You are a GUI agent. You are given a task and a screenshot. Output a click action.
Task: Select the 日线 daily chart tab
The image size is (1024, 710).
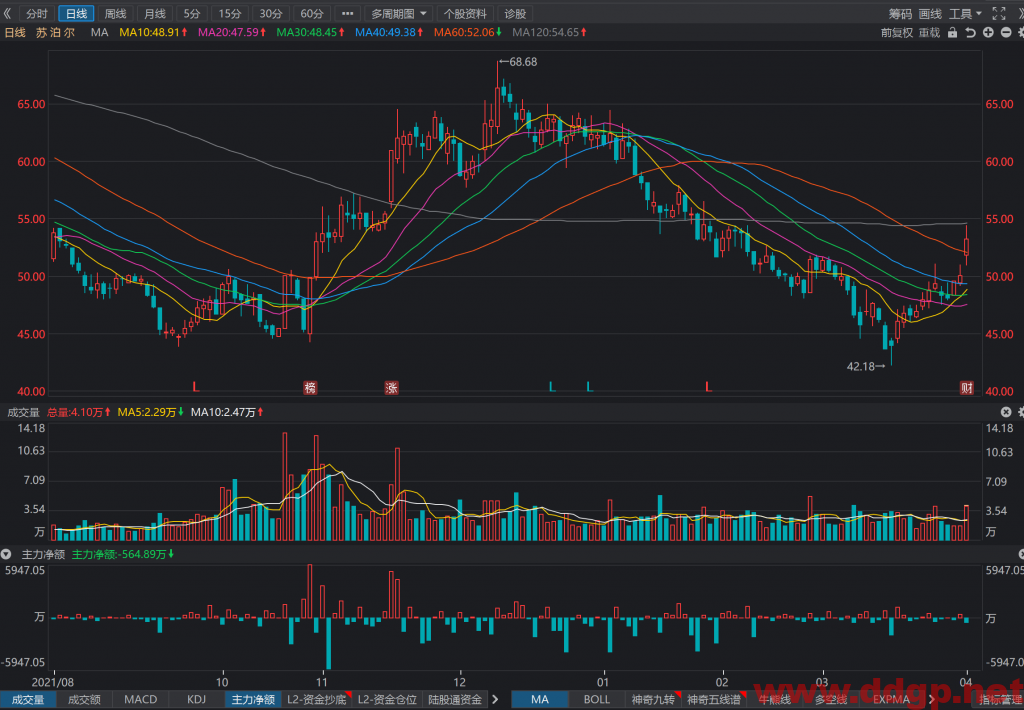coord(76,14)
